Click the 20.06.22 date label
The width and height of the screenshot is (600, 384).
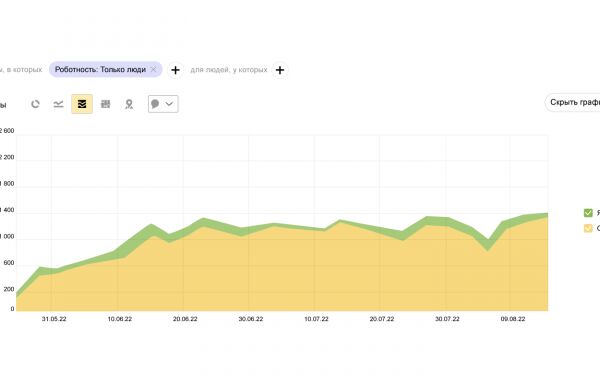185,319
